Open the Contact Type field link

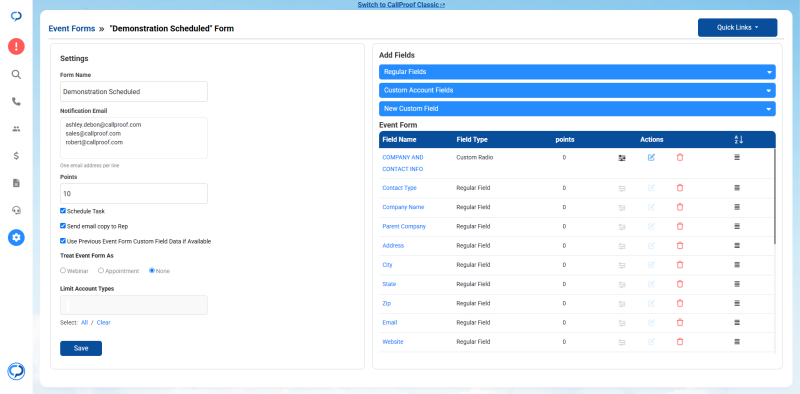point(399,188)
